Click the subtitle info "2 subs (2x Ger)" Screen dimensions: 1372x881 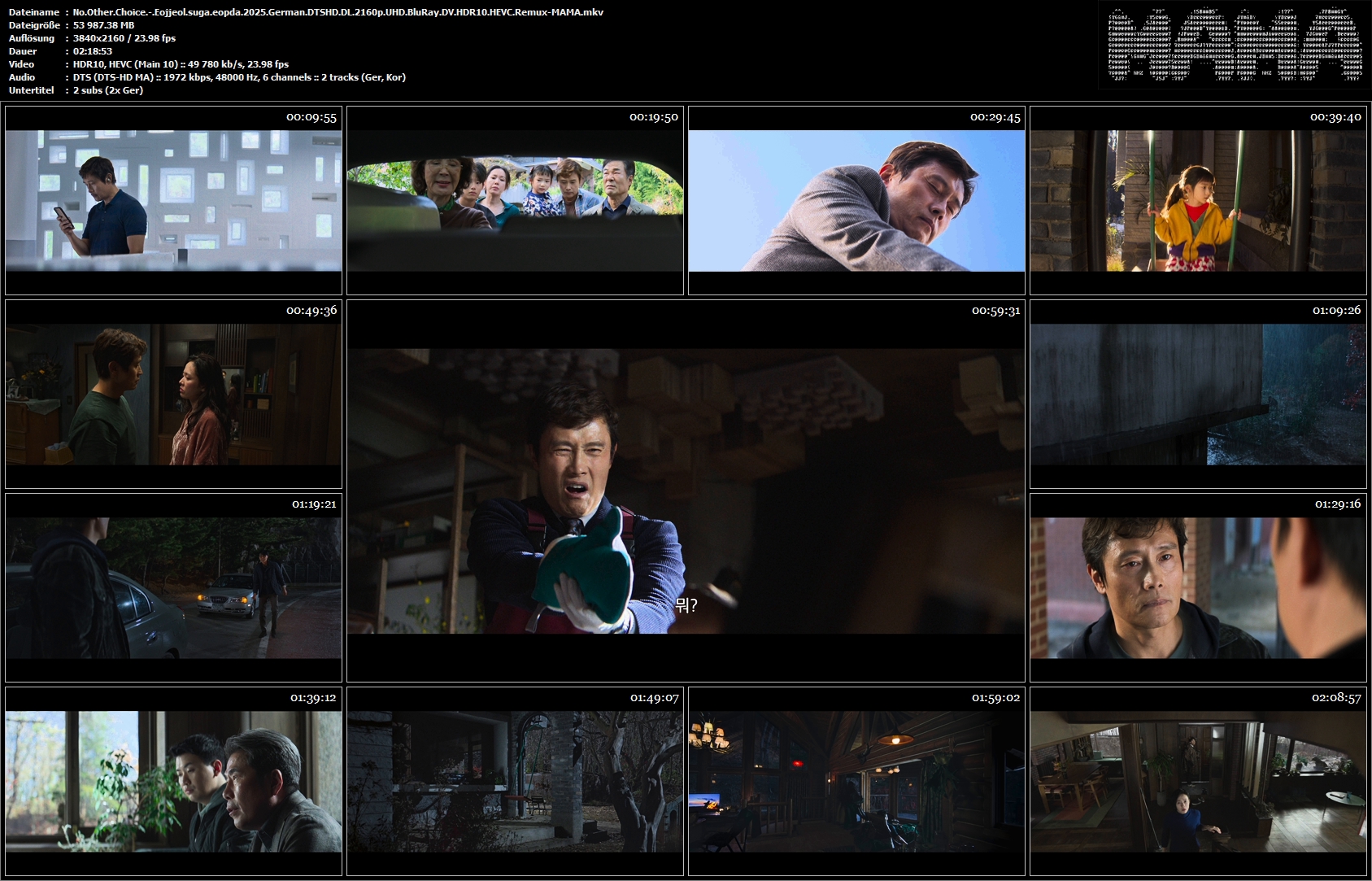coord(108,90)
